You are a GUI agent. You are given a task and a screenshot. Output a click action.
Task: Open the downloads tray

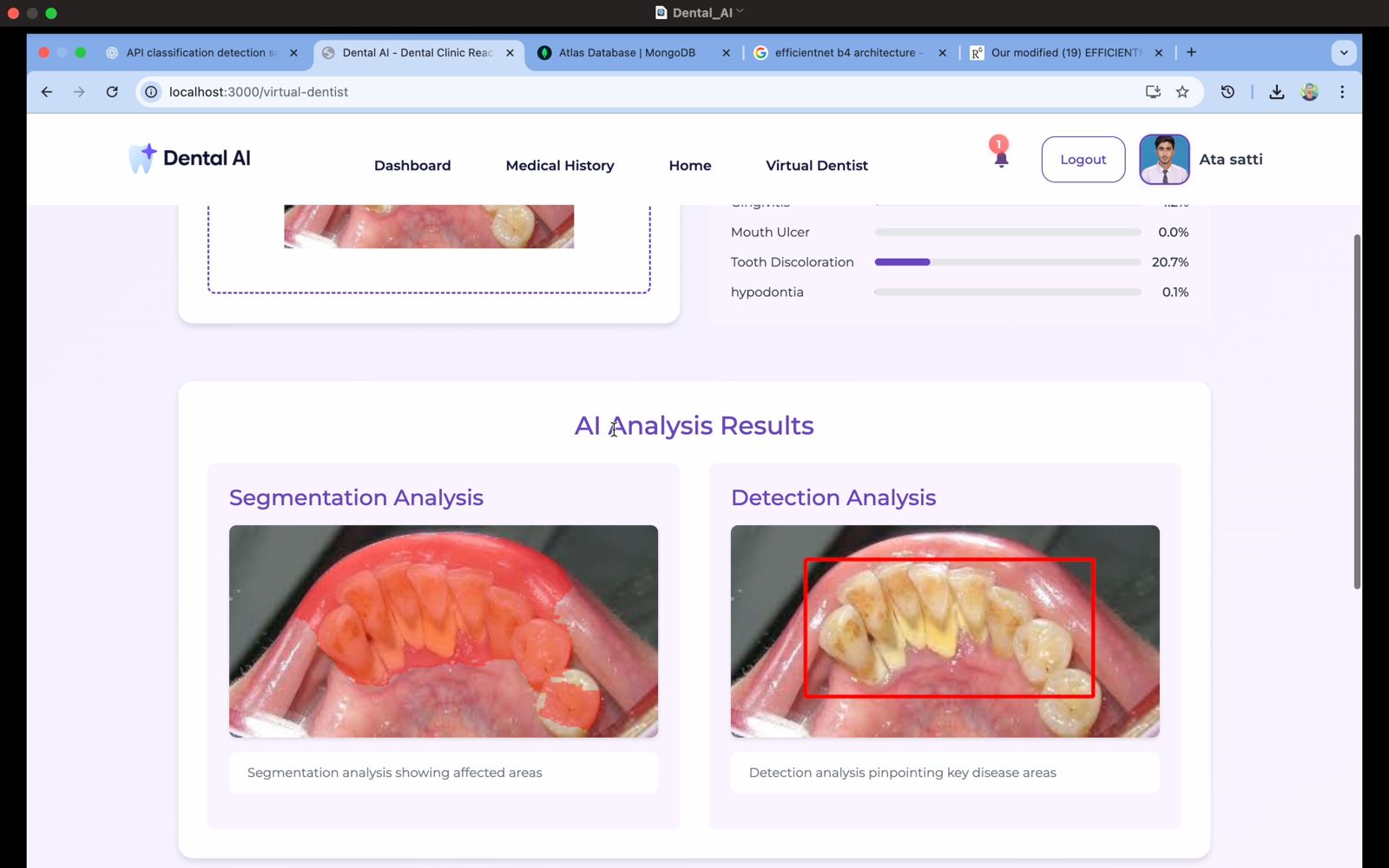[1276, 91]
